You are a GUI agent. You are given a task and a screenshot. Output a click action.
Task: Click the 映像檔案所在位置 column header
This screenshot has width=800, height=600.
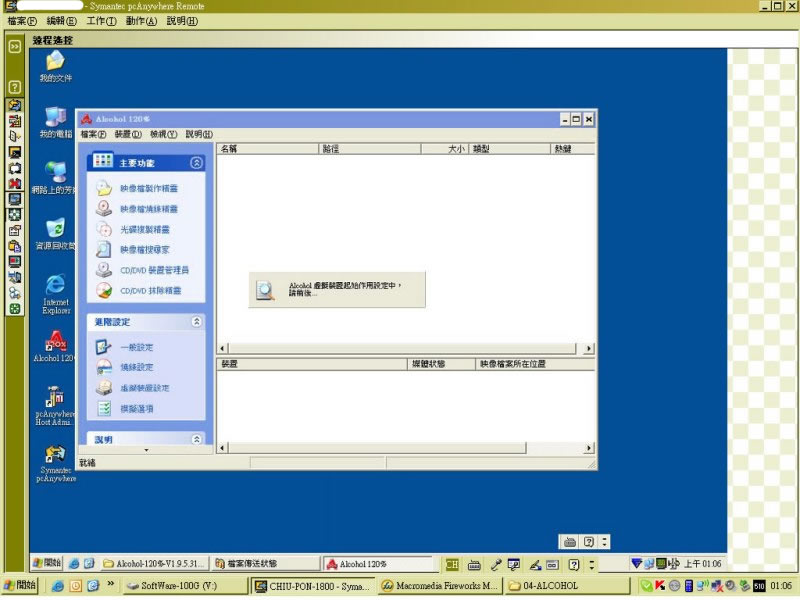(535, 364)
